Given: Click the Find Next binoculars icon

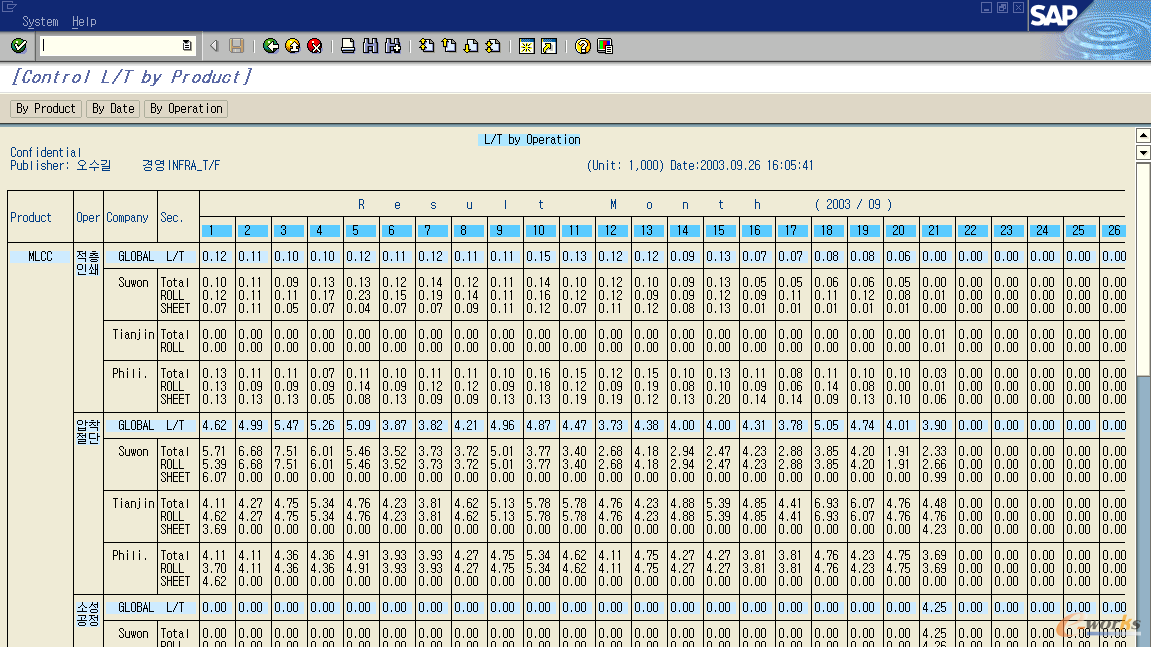Looking at the screenshot, I should 393,46.
